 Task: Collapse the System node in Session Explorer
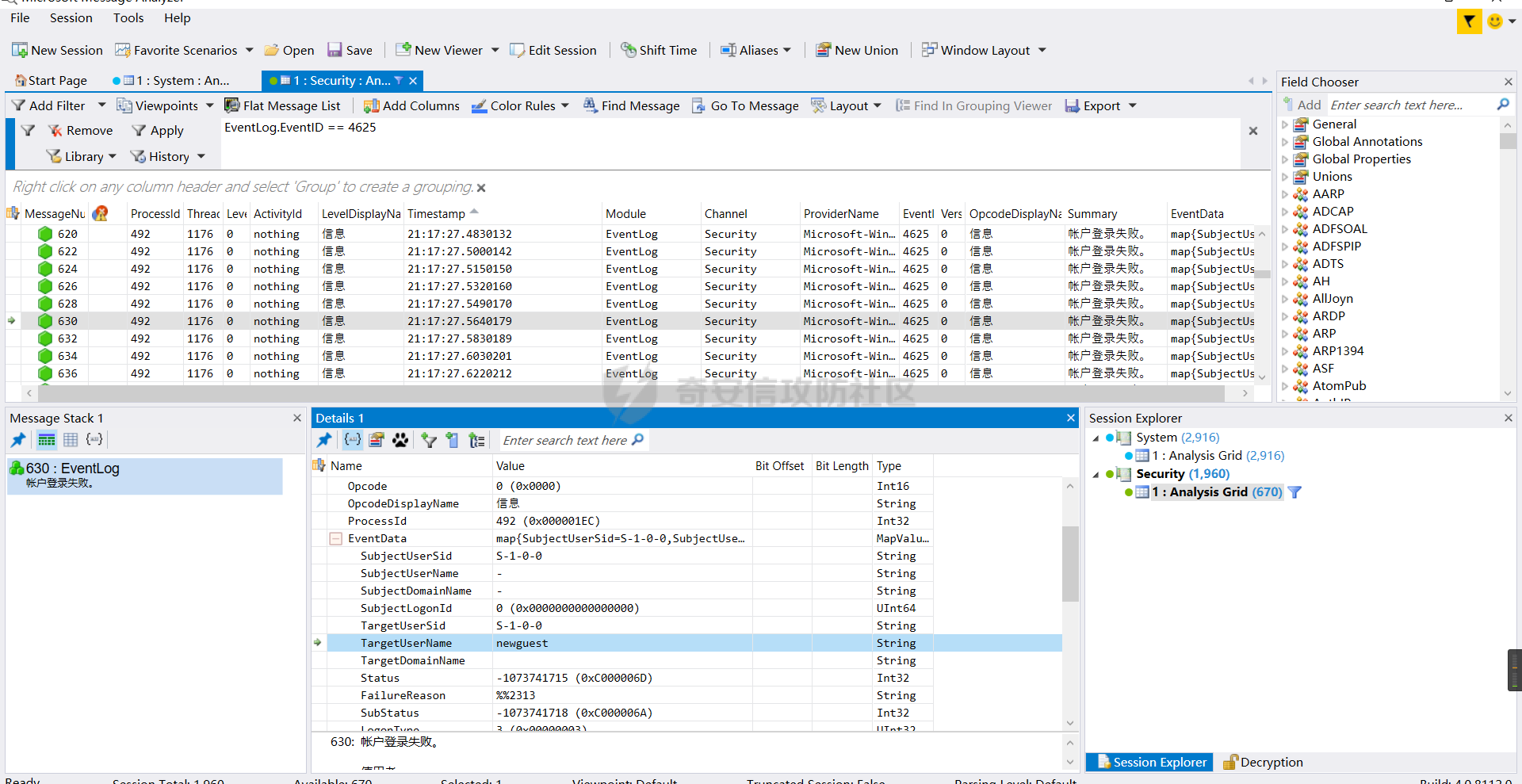tap(1096, 438)
